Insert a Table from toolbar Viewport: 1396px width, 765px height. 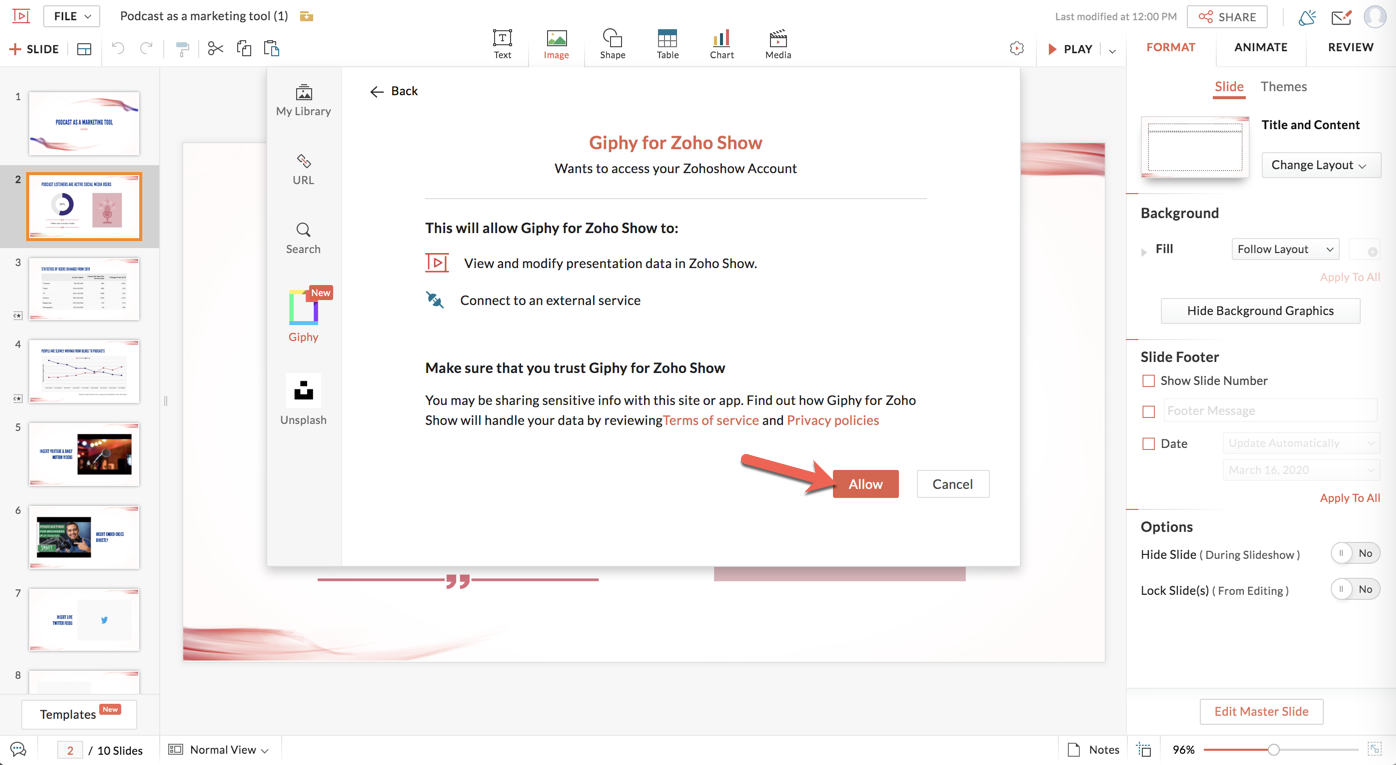(x=667, y=44)
